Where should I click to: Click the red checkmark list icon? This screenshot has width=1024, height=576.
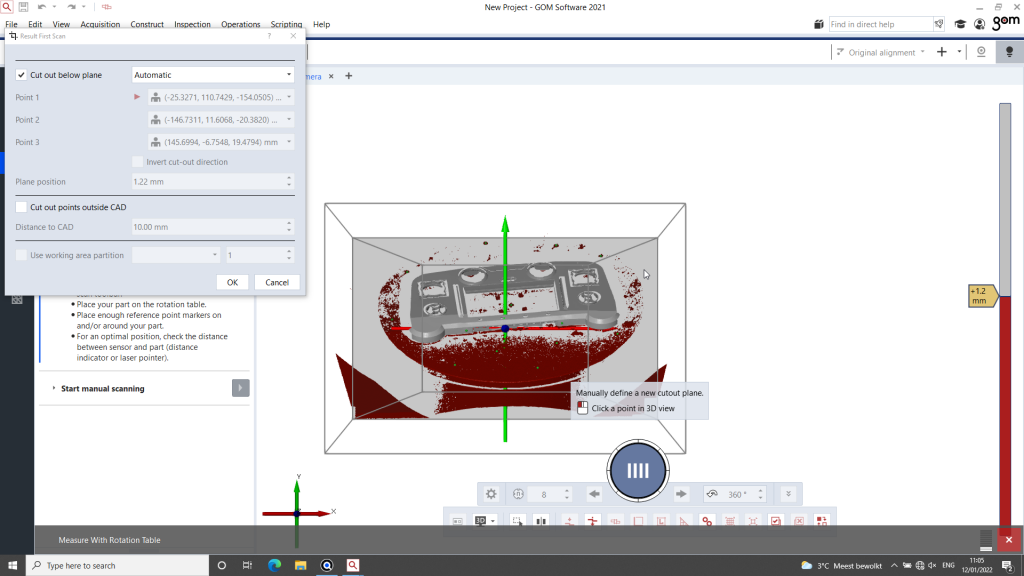(776, 520)
